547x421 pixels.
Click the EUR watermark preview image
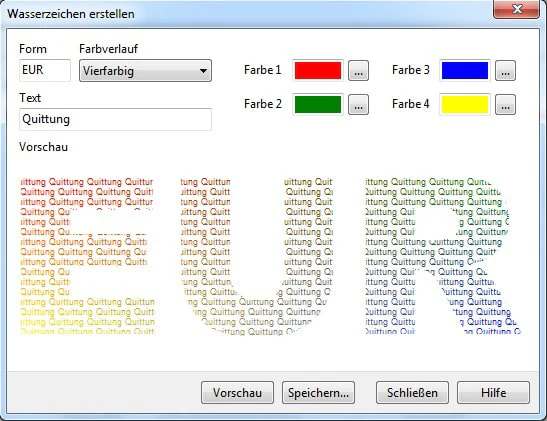[270, 256]
